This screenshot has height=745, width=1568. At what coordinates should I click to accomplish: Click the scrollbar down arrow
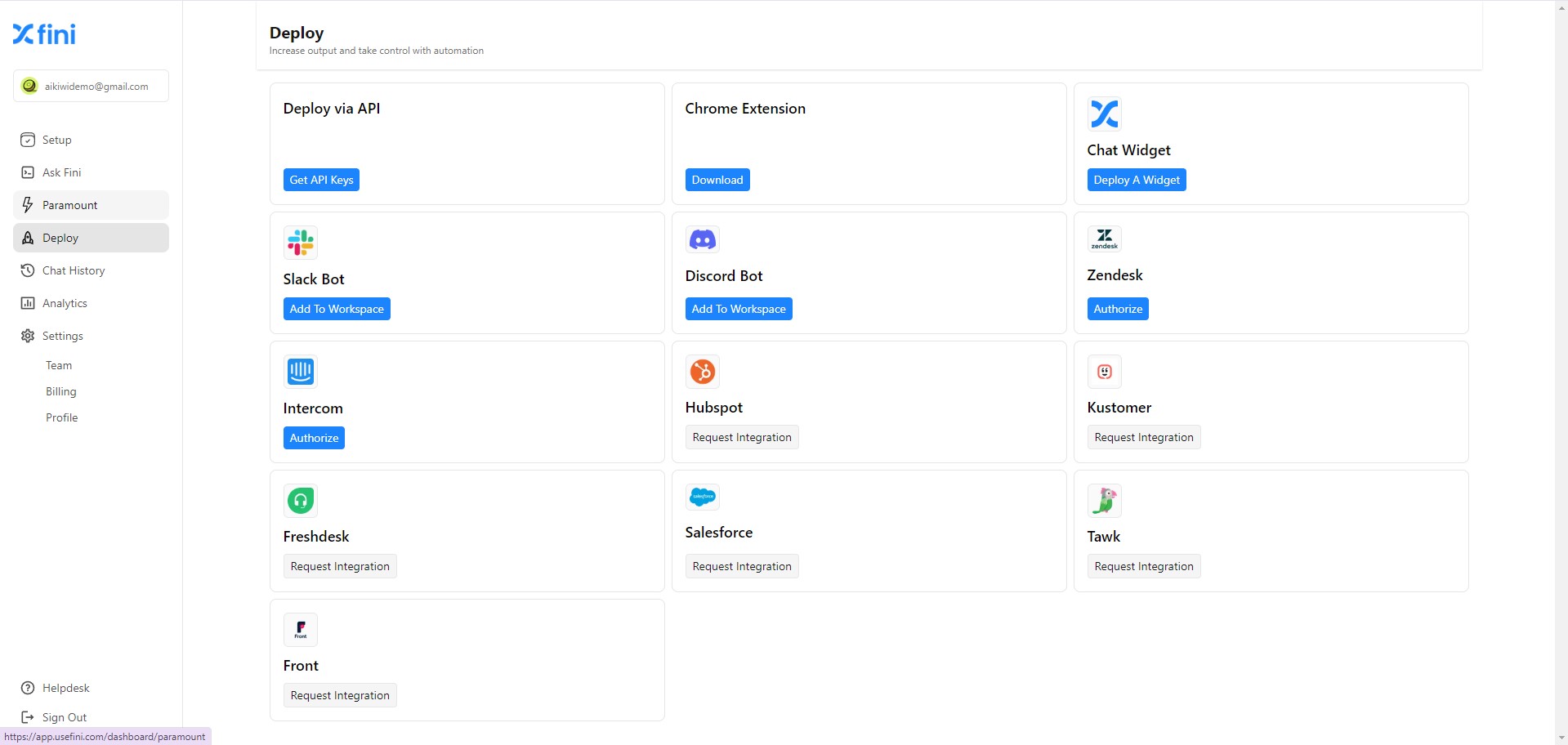pyautogui.click(x=1561, y=738)
